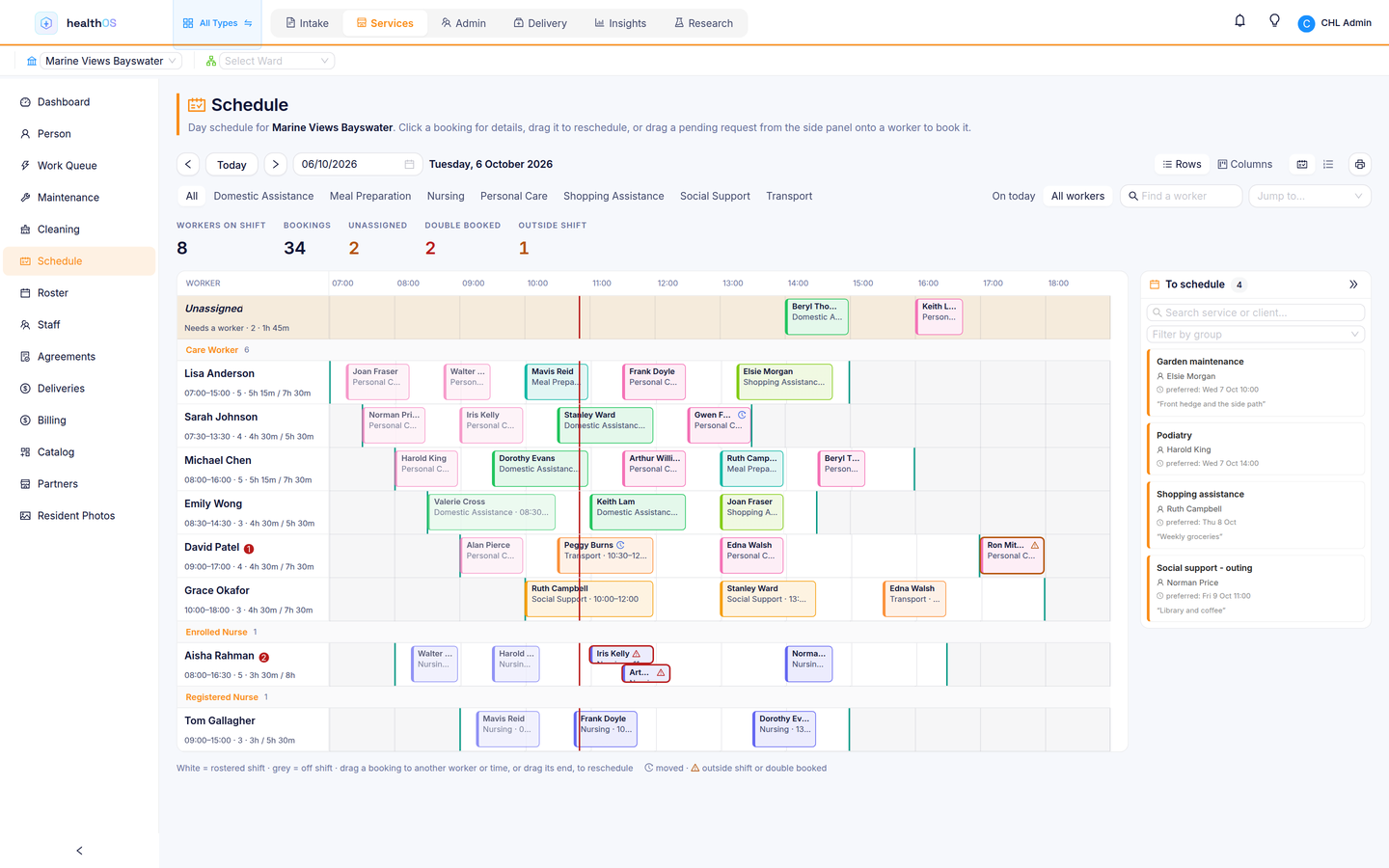Click the lightbulb tips icon
This screenshot has height=868, width=1389.
(x=1274, y=21)
